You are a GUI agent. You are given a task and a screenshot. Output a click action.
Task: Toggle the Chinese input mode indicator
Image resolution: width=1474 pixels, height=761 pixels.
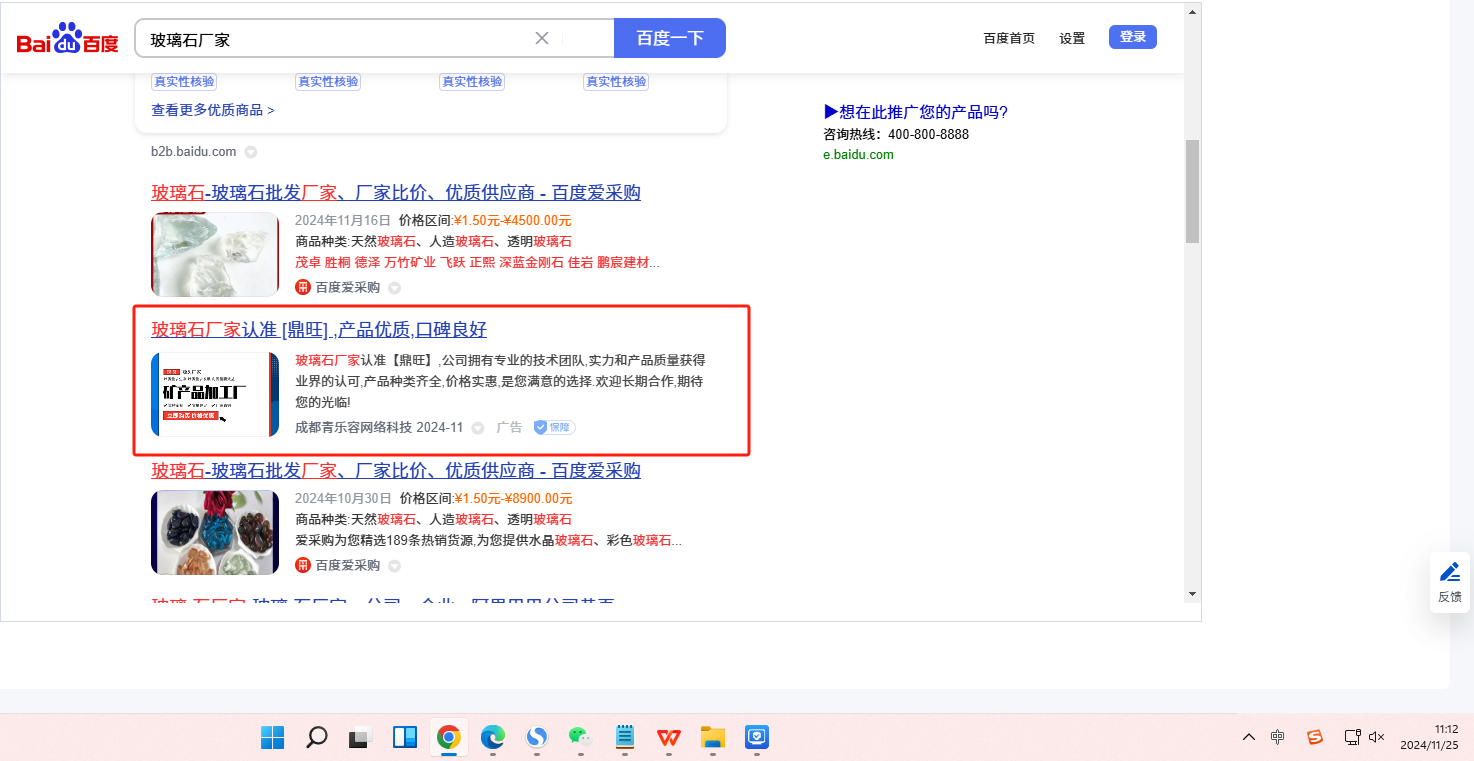[x=1277, y=737]
